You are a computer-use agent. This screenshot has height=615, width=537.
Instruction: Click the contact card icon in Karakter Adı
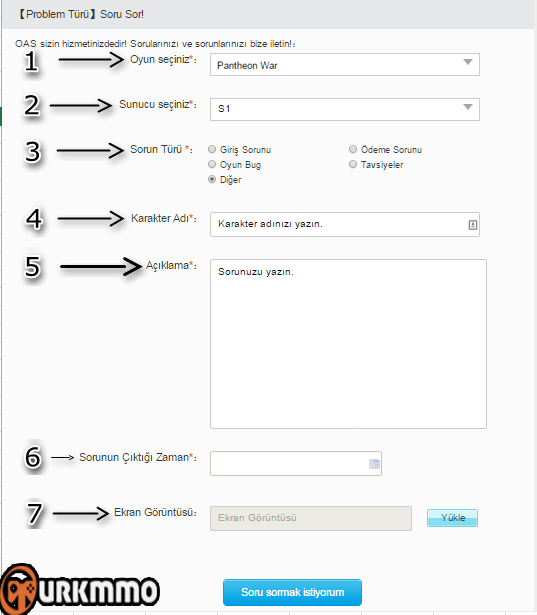[x=473, y=225]
